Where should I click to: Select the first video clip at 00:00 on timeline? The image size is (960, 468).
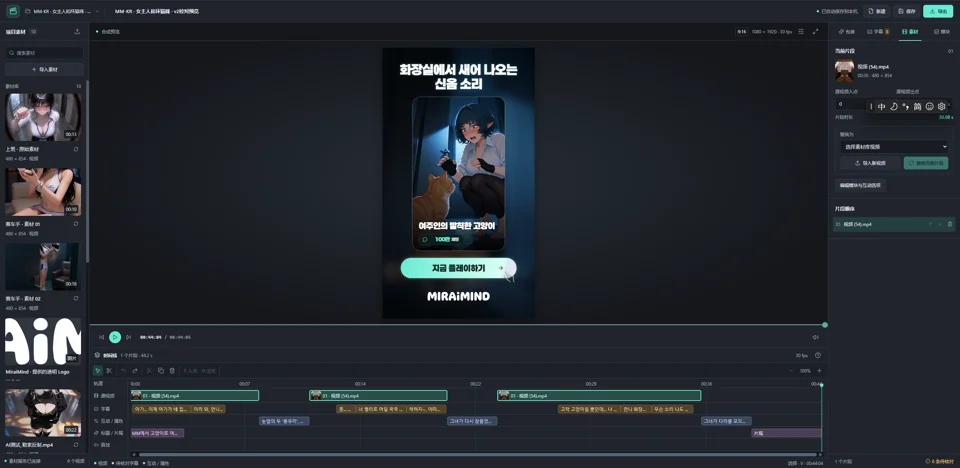click(x=195, y=396)
